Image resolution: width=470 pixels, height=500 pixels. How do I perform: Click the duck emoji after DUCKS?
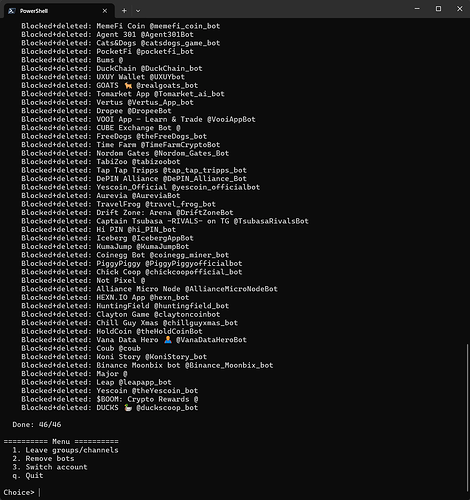coord(128,408)
